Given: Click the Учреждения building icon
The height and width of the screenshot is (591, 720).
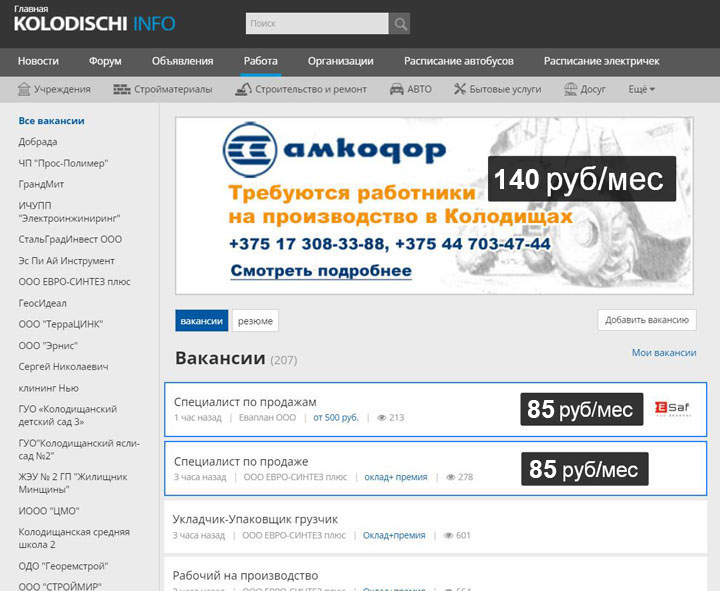Looking at the screenshot, I should pyautogui.click(x=24, y=89).
